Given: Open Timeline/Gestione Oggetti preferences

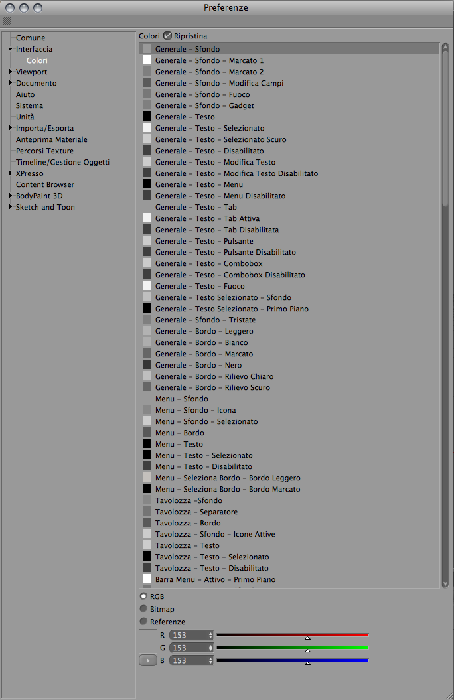Looking at the screenshot, I should click(x=62, y=162).
